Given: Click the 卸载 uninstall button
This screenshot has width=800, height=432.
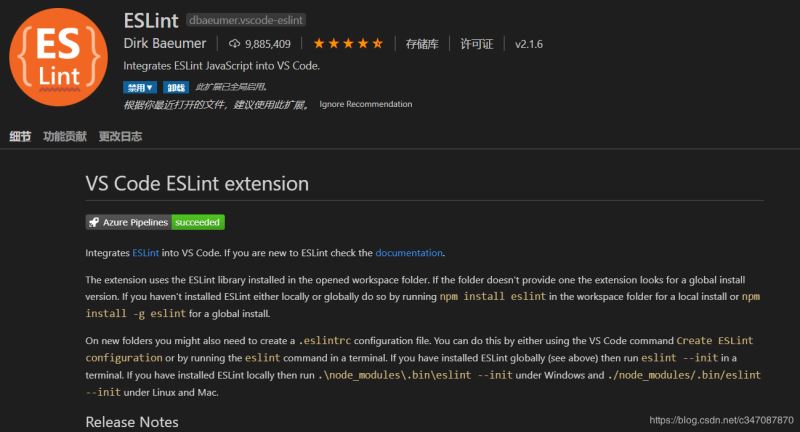Looking at the screenshot, I should pyautogui.click(x=176, y=88).
